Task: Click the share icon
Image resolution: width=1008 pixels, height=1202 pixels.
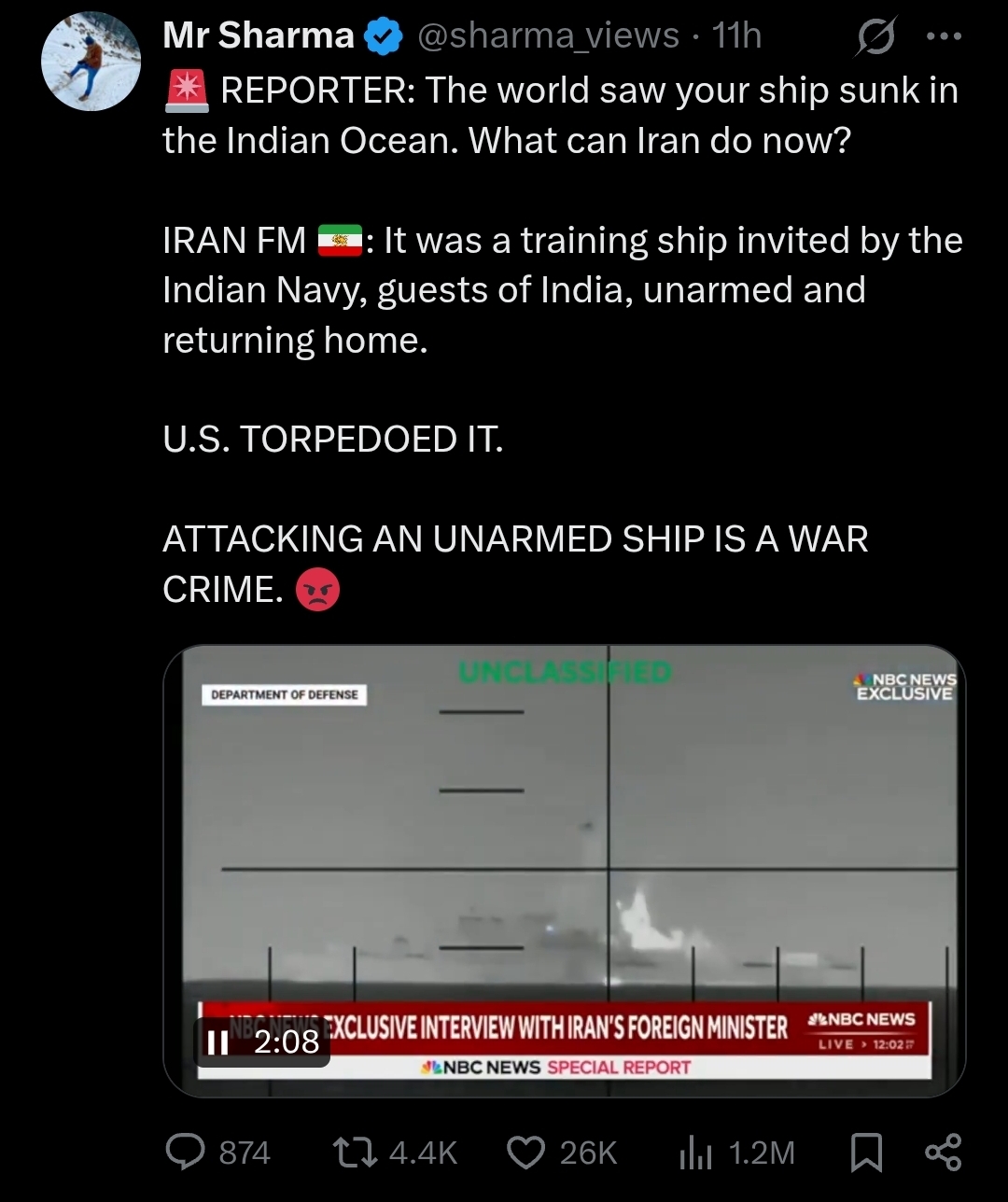Action: (943, 1153)
